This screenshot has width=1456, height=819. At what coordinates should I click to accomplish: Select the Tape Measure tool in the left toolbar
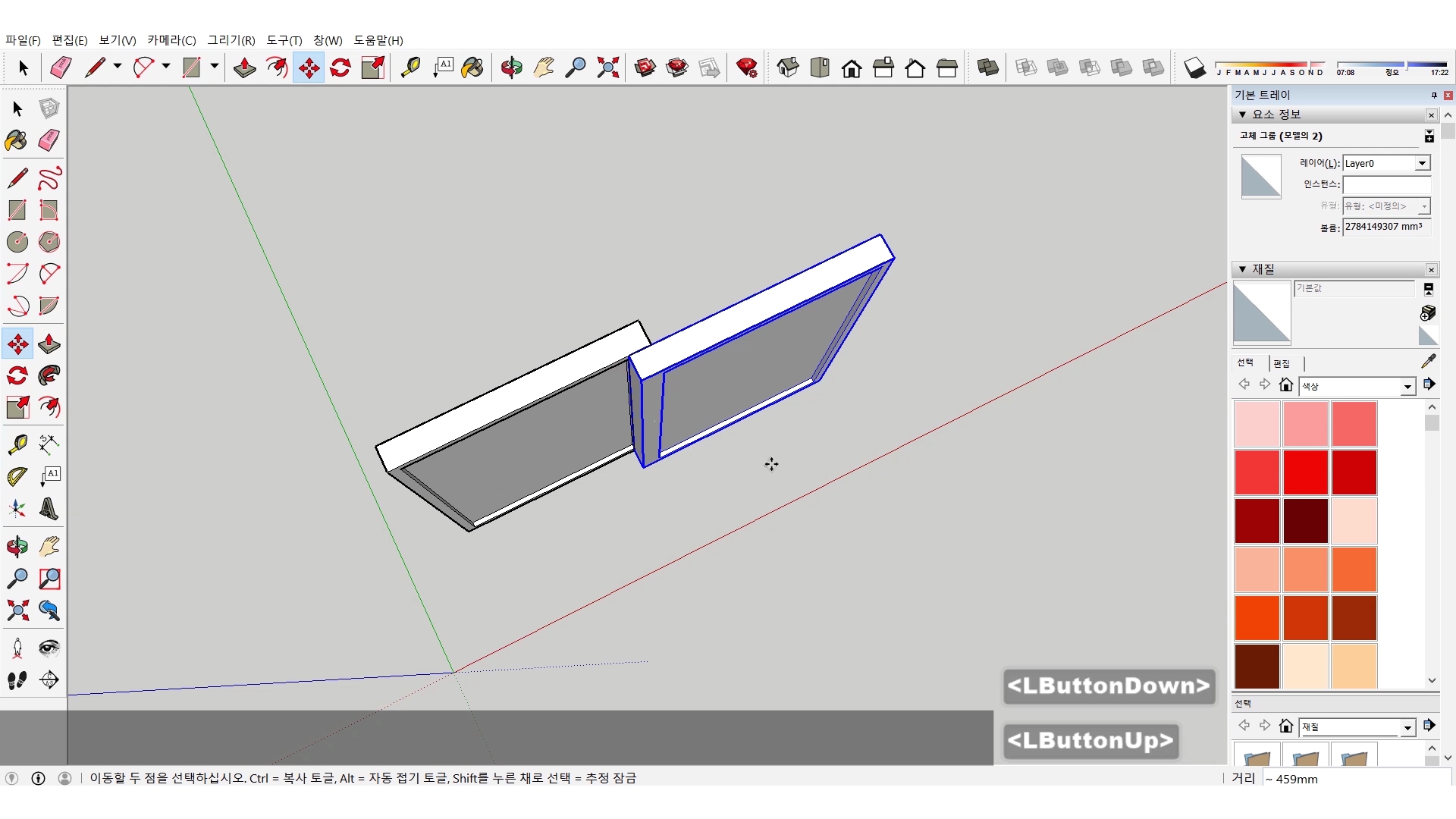(17, 444)
